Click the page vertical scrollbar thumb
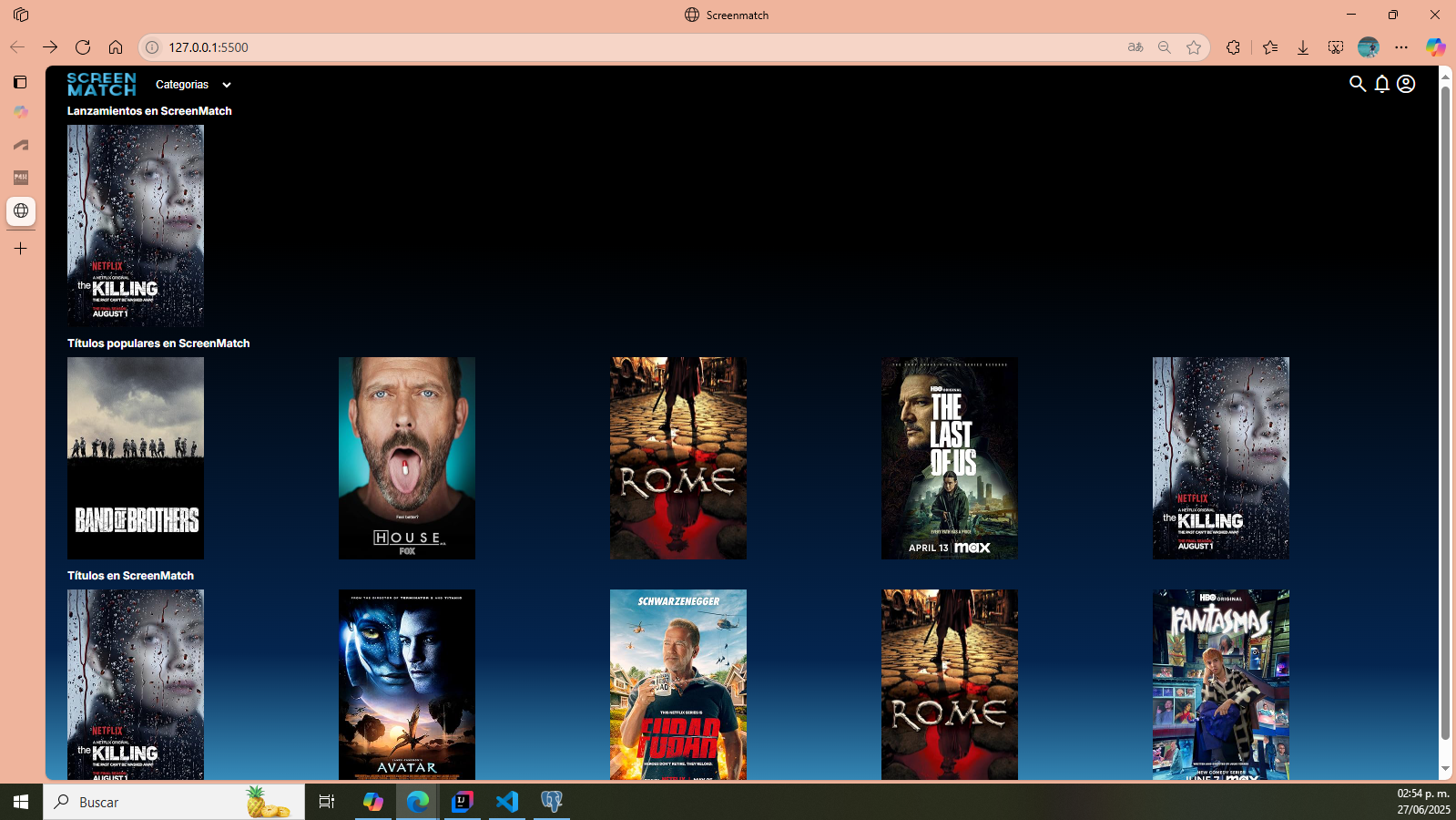This screenshot has height=820, width=1456. [1445, 413]
